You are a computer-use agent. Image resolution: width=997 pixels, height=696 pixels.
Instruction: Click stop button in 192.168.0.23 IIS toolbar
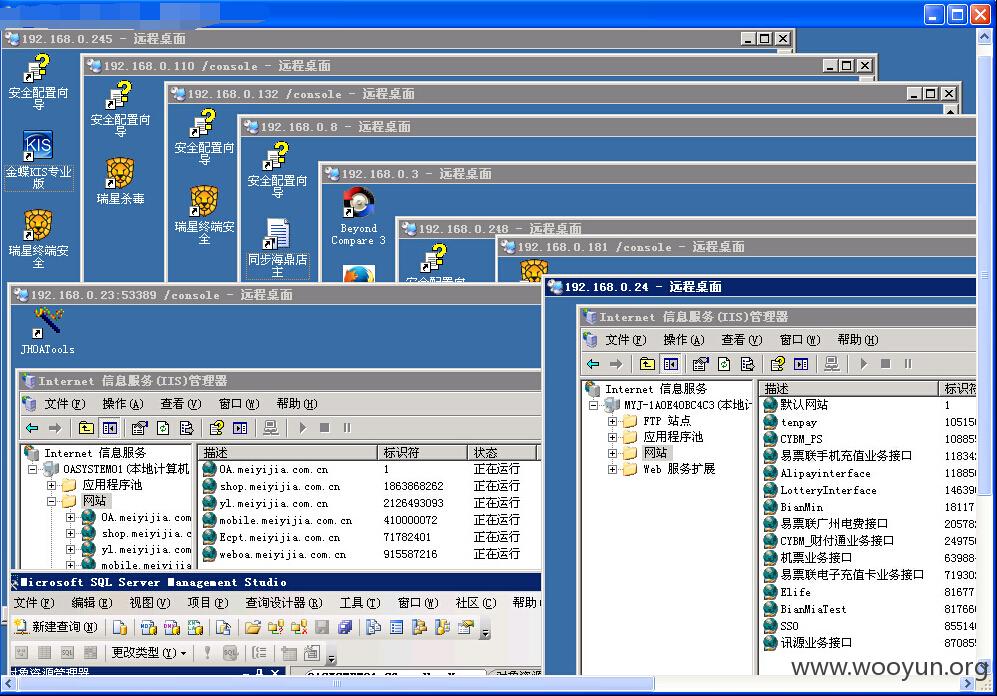coord(324,428)
